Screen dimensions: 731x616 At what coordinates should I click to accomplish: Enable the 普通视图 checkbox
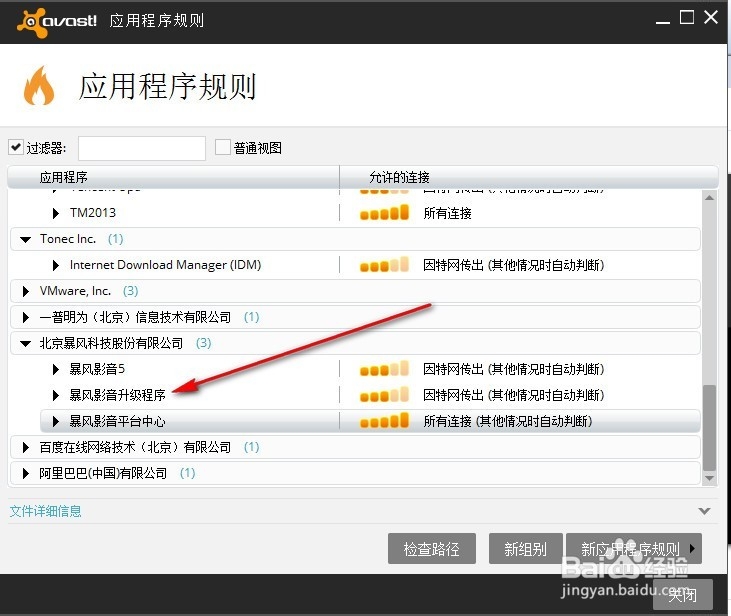pos(222,147)
